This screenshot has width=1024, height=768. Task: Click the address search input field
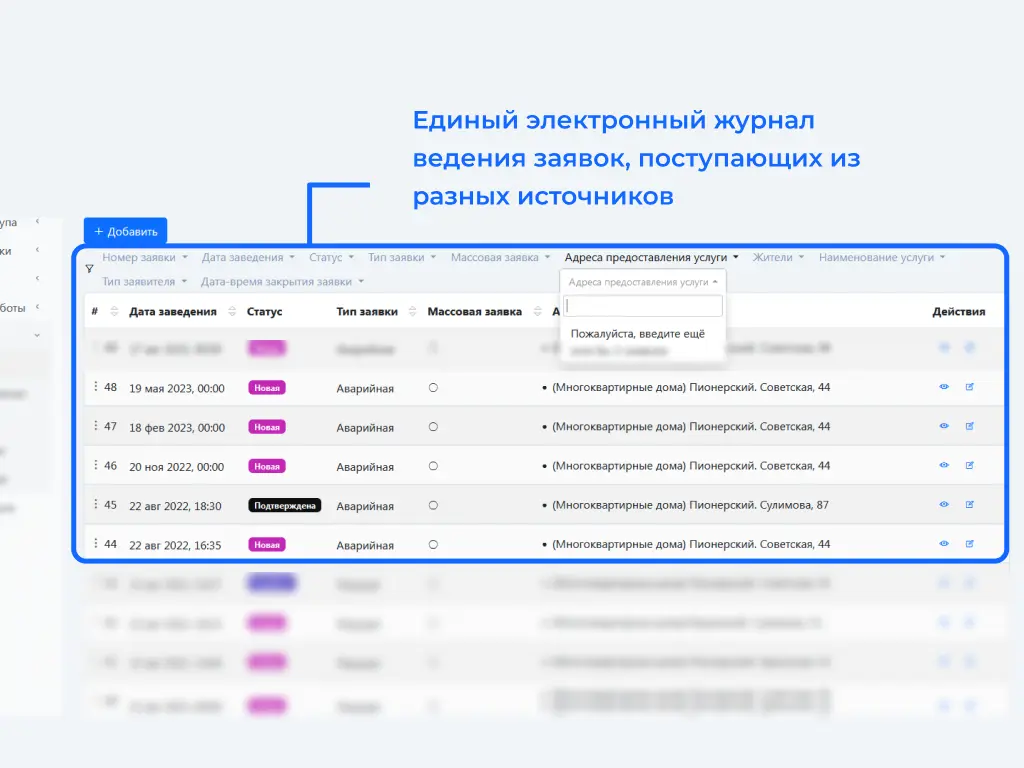point(643,306)
